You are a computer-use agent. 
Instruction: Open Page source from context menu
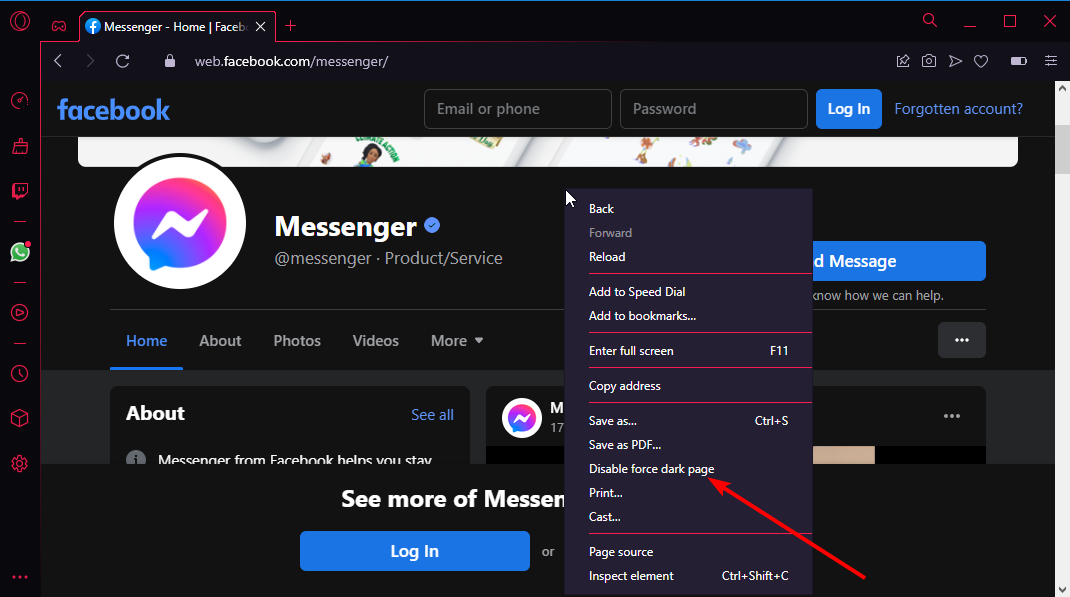tap(689, 552)
